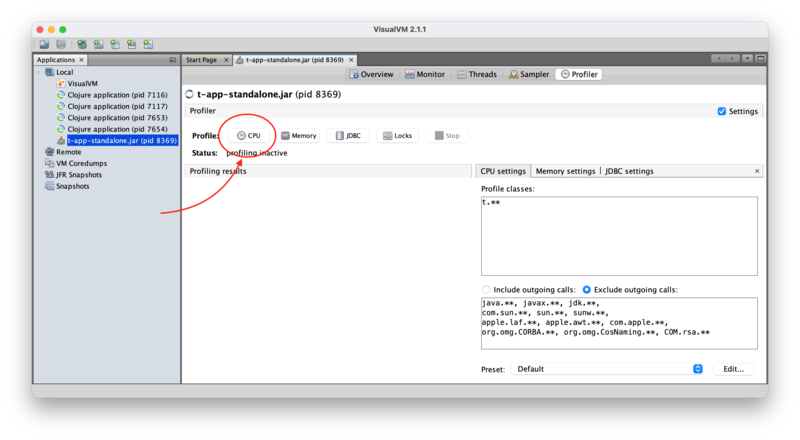
Task: Click inside the Profile classes text area
Action: tap(619, 236)
